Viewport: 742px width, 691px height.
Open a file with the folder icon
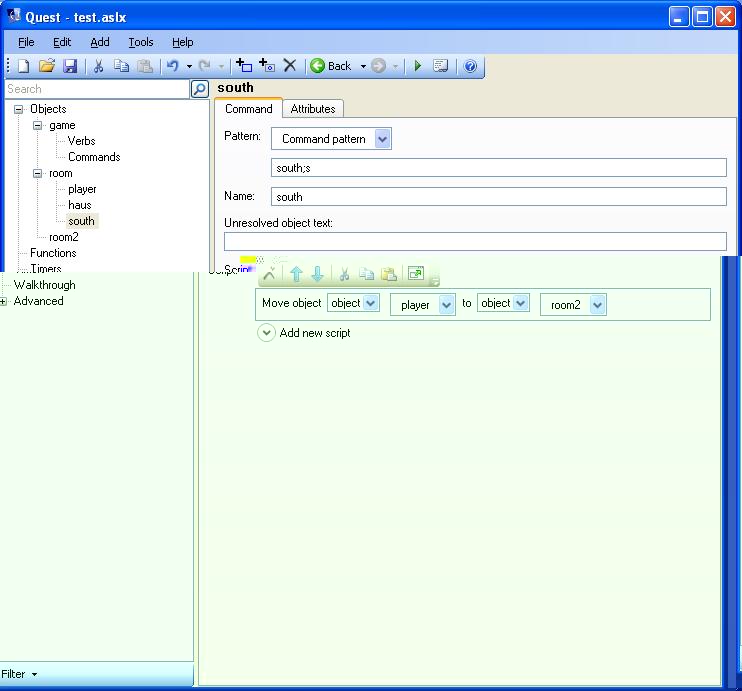[x=46, y=66]
